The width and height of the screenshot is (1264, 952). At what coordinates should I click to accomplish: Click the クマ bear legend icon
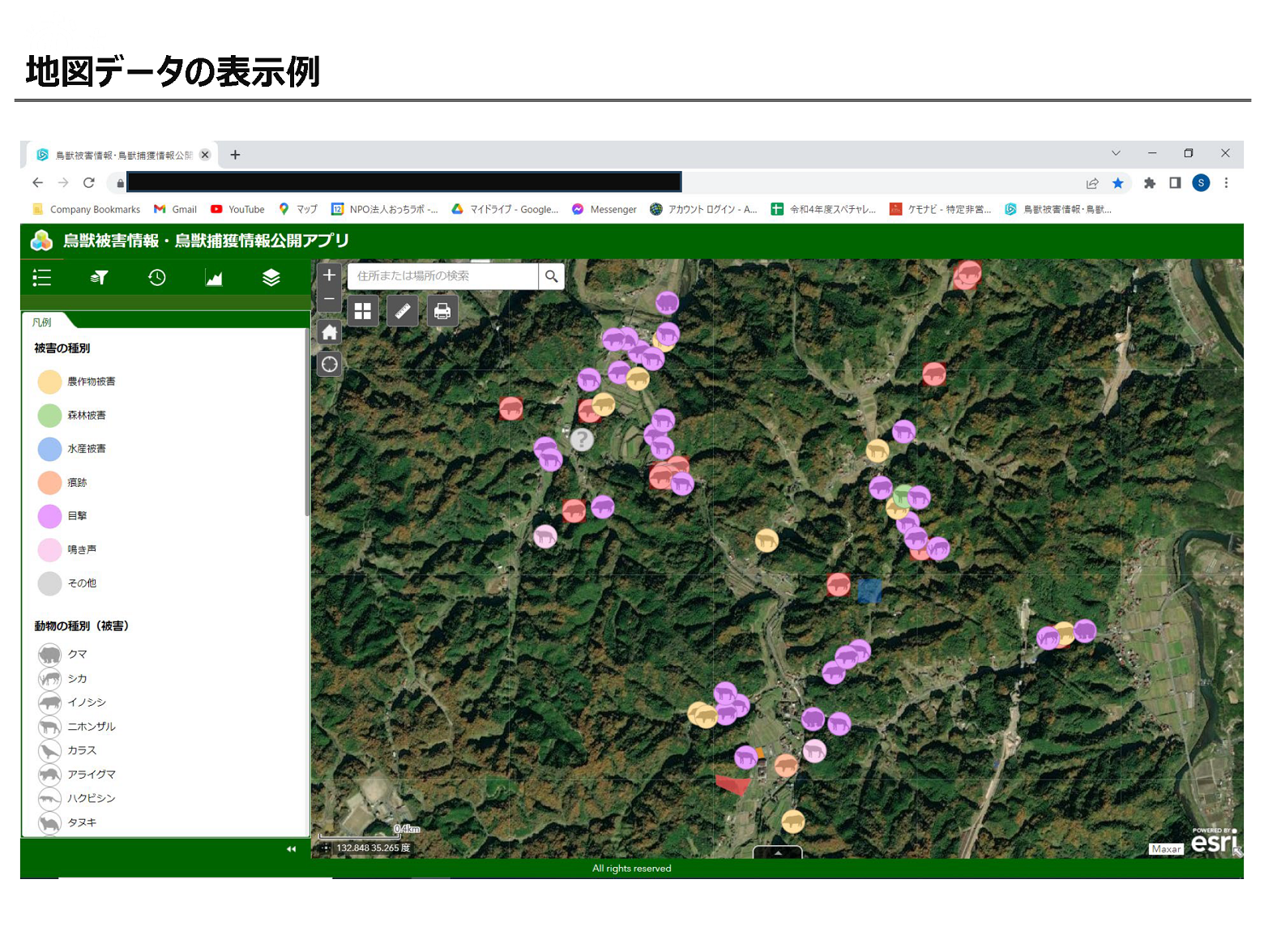(x=49, y=654)
